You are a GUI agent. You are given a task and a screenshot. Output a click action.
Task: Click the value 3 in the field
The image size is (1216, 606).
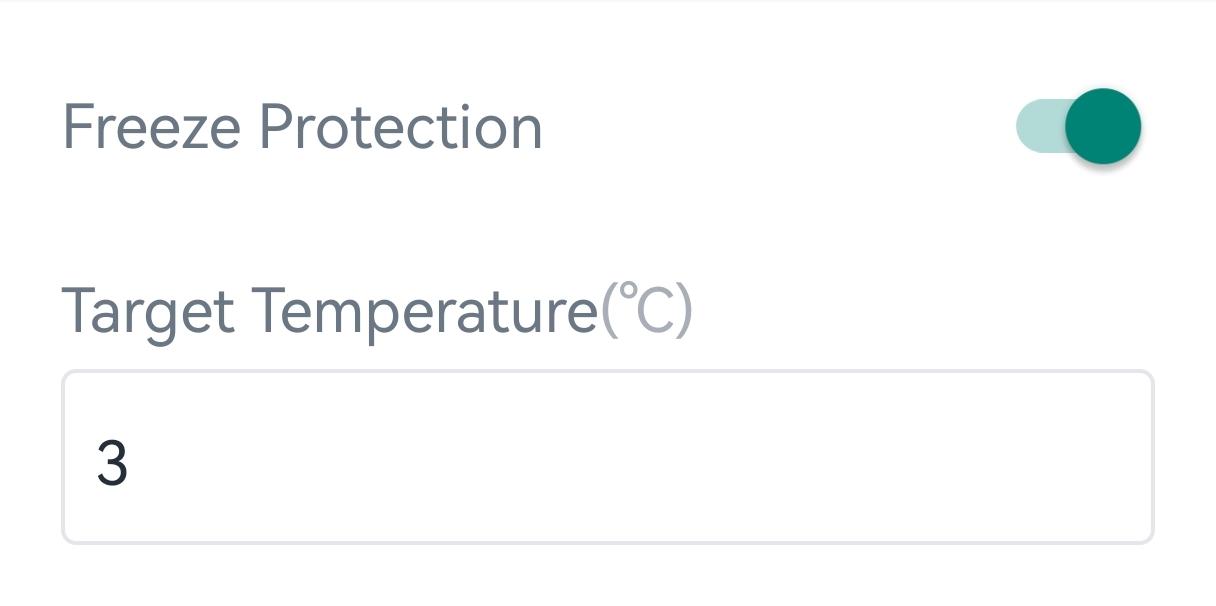coord(112,463)
